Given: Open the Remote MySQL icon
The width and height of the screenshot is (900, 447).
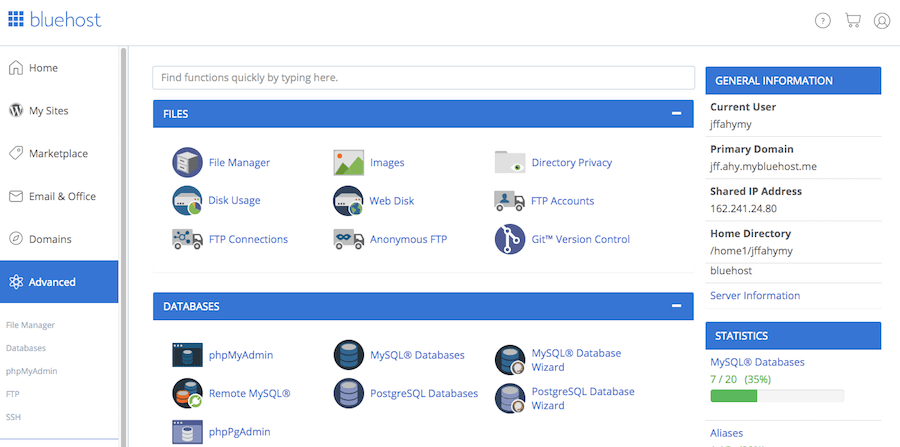Looking at the screenshot, I should 187,393.
